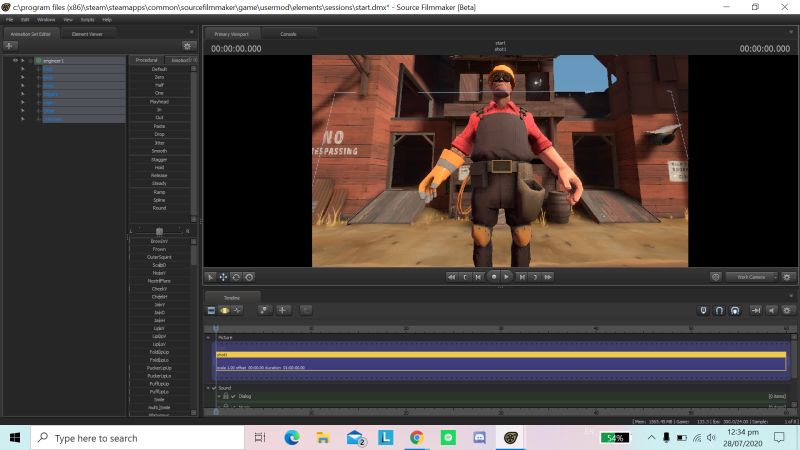Go to previous clip button
This screenshot has height=450, width=800.
[478, 277]
